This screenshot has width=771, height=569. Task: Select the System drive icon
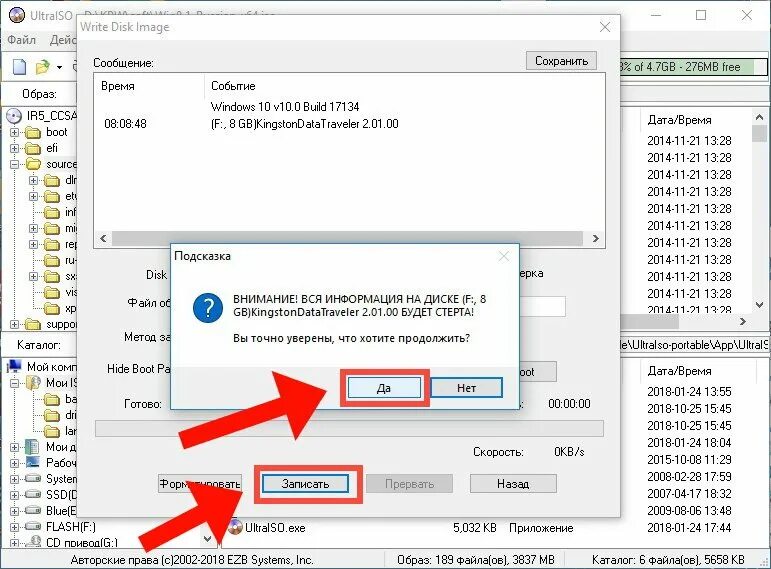point(32,479)
